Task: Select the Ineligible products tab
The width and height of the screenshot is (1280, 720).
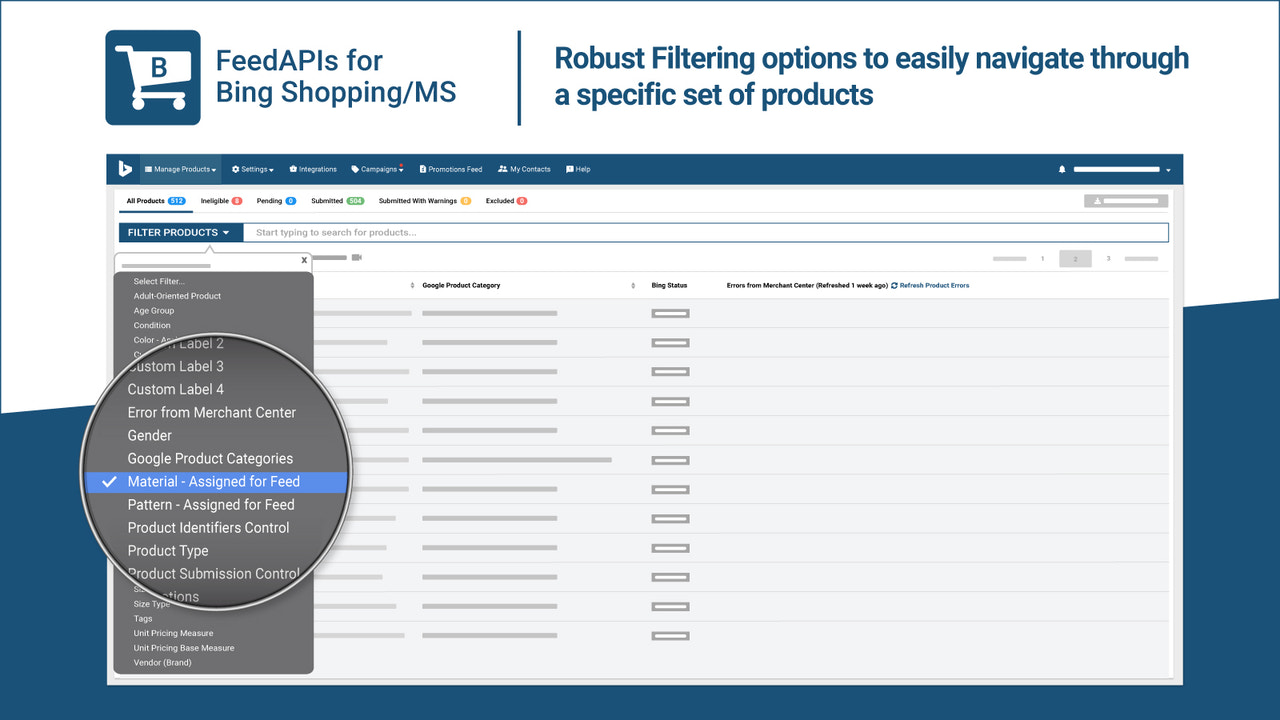Action: [x=214, y=200]
